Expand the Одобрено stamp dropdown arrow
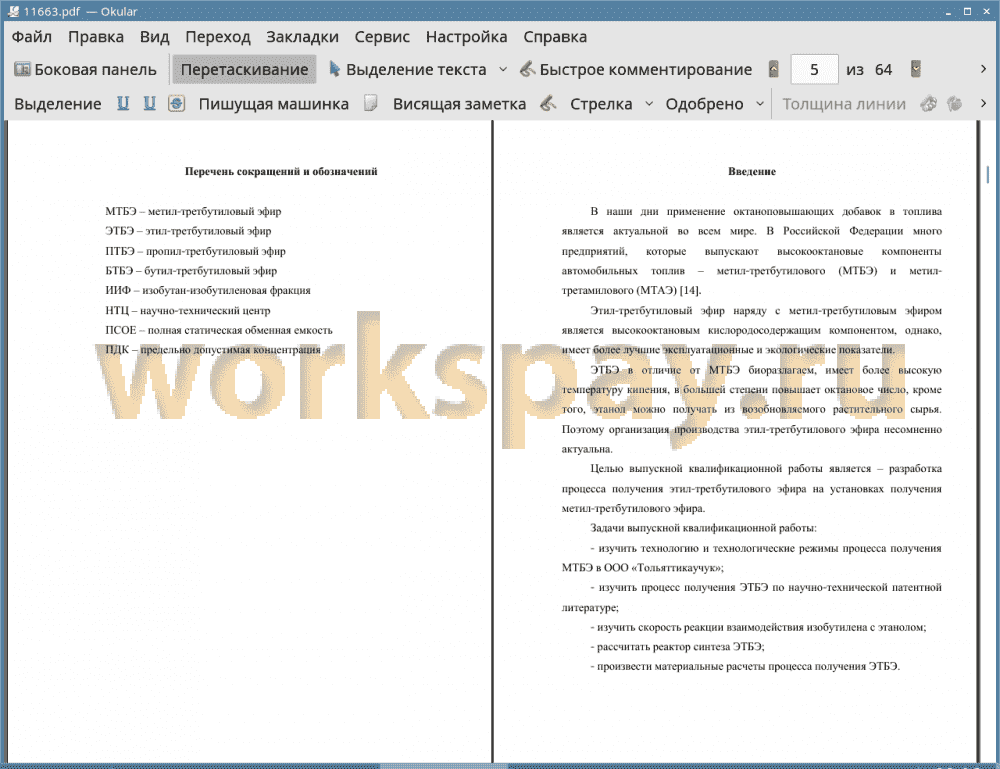Screen dimensions: 1000x769 (x=760, y=103)
